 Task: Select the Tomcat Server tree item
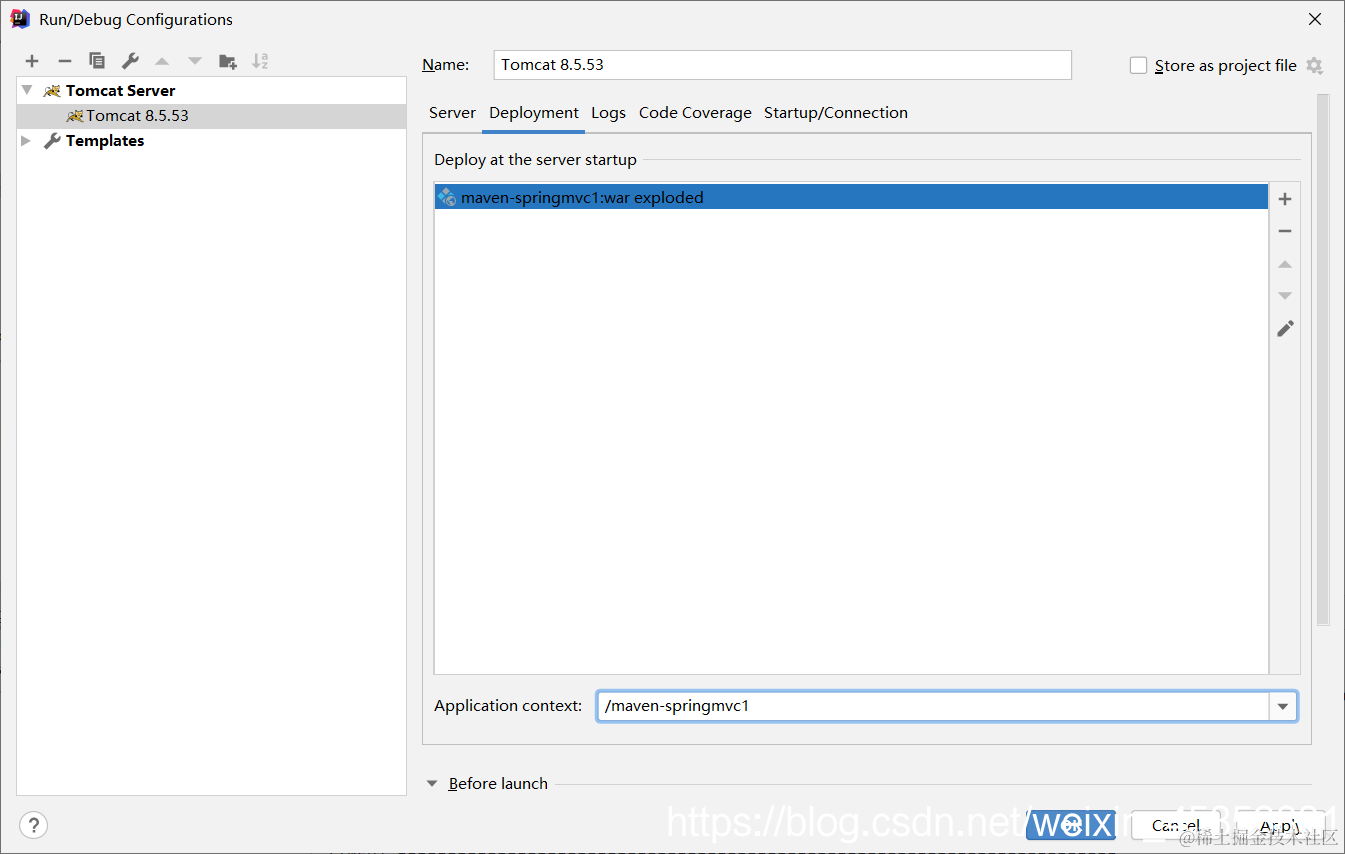tap(212, 90)
